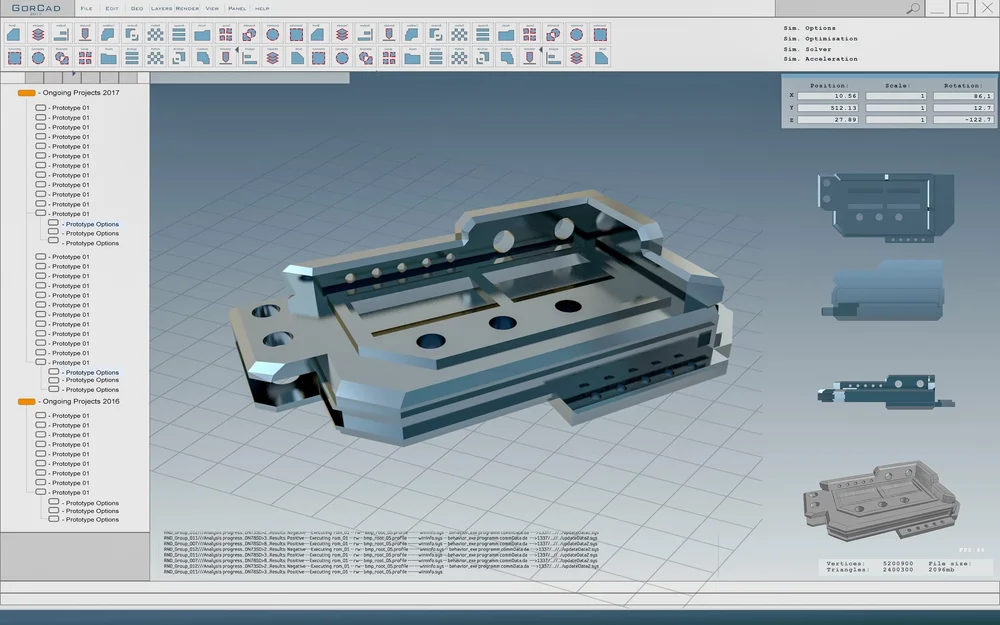Click the X Position value field showing 10.56

(x=827, y=95)
